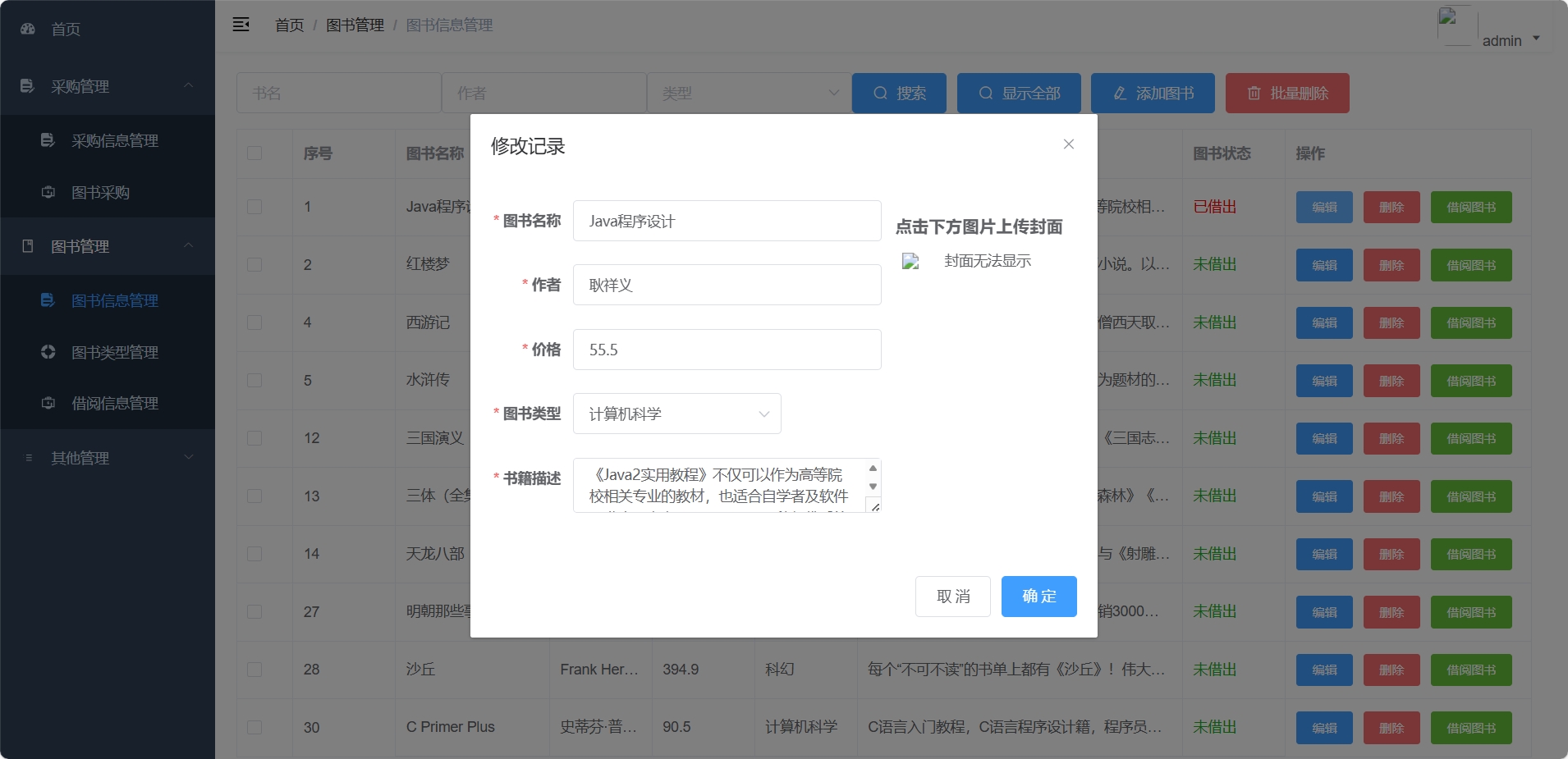Click the 采购管理 menu icon

pos(28,86)
